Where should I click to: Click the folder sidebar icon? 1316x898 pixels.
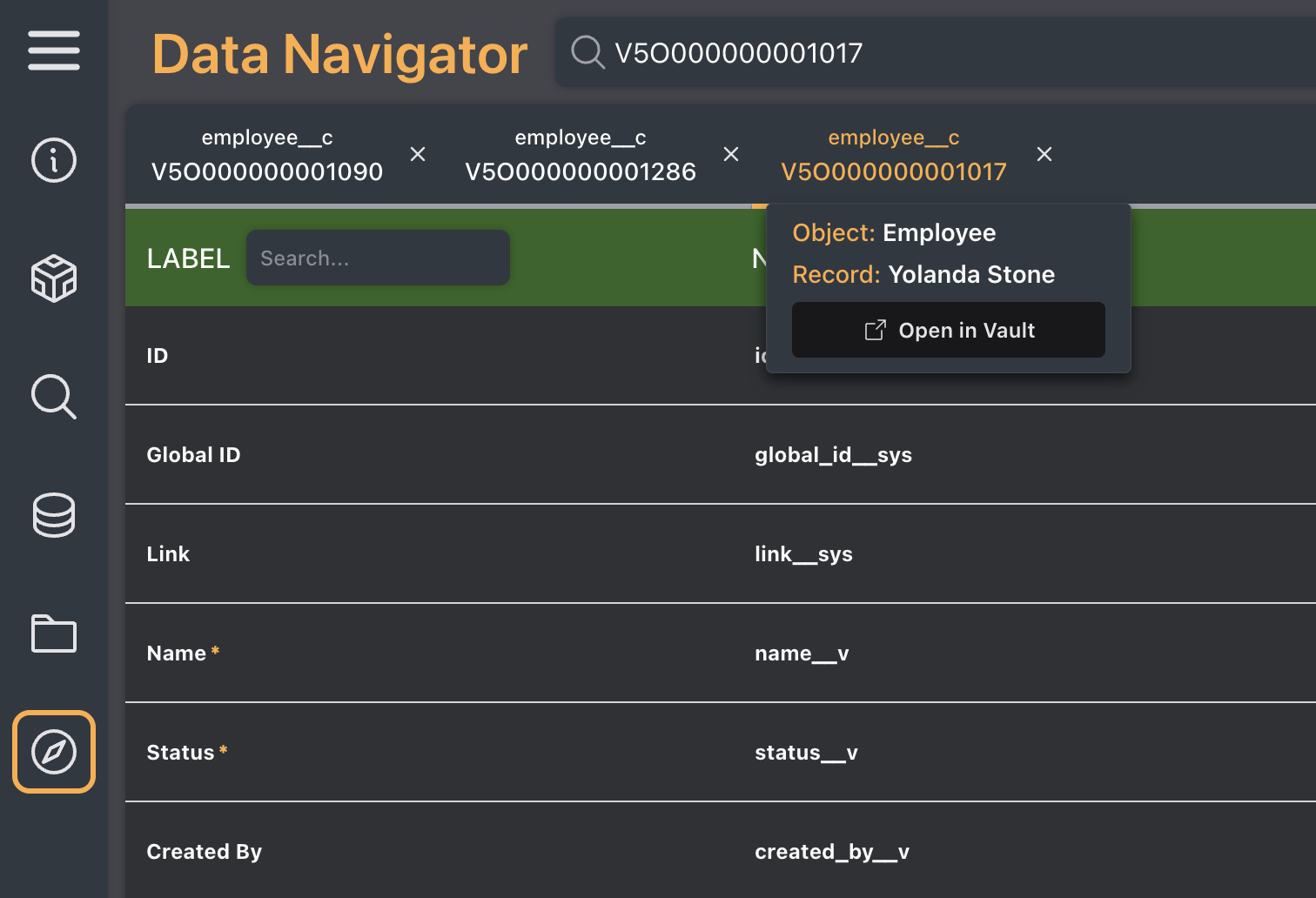click(54, 633)
